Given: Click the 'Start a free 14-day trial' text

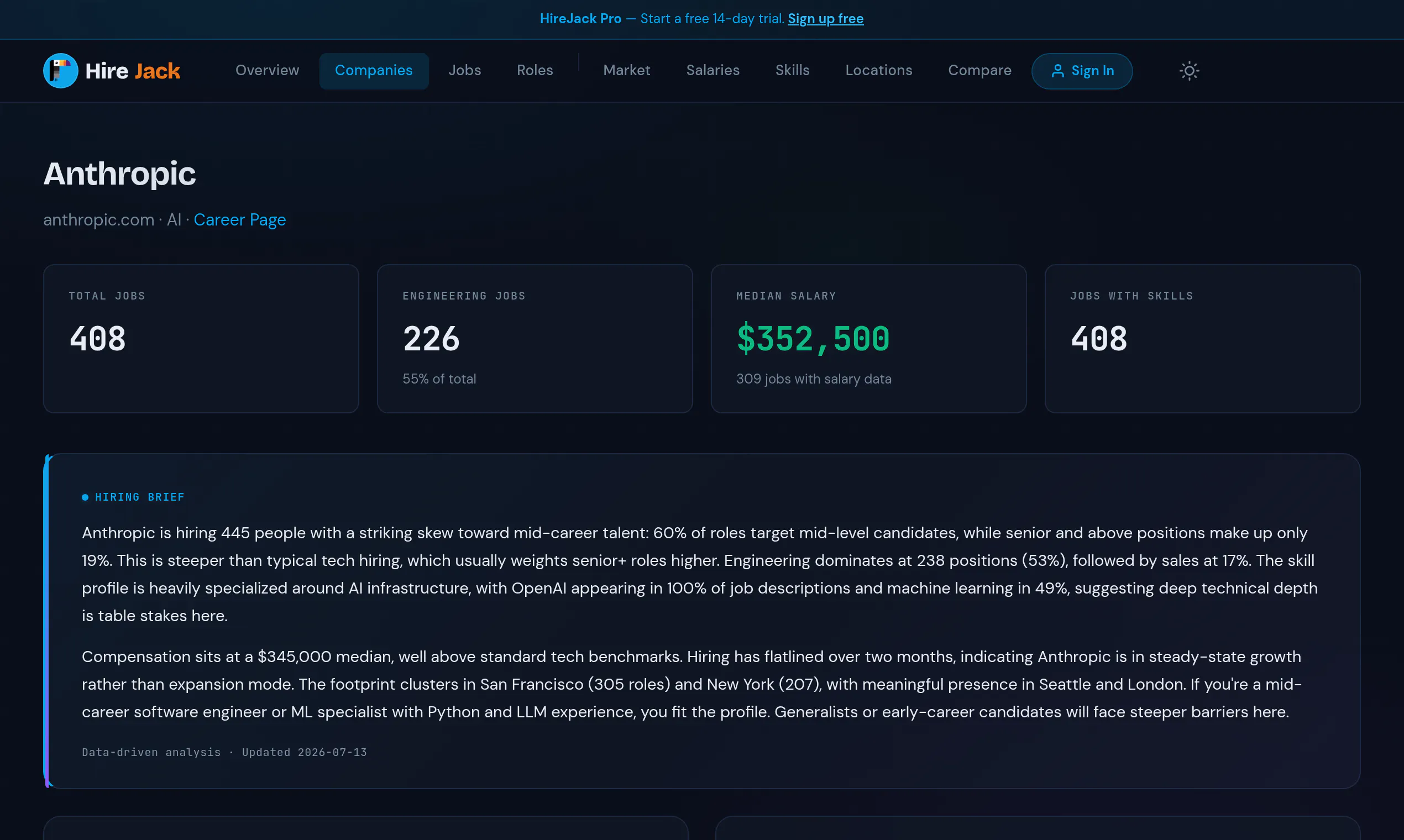Looking at the screenshot, I should coord(712,19).
